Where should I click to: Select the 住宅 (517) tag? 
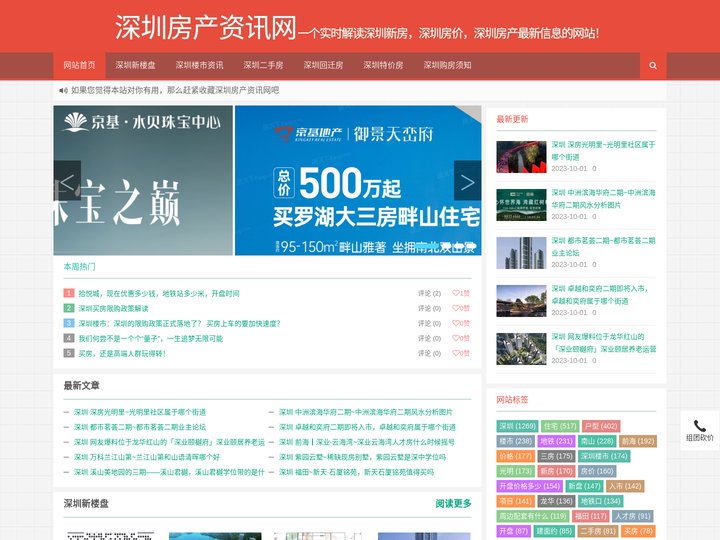pos(560,426)
